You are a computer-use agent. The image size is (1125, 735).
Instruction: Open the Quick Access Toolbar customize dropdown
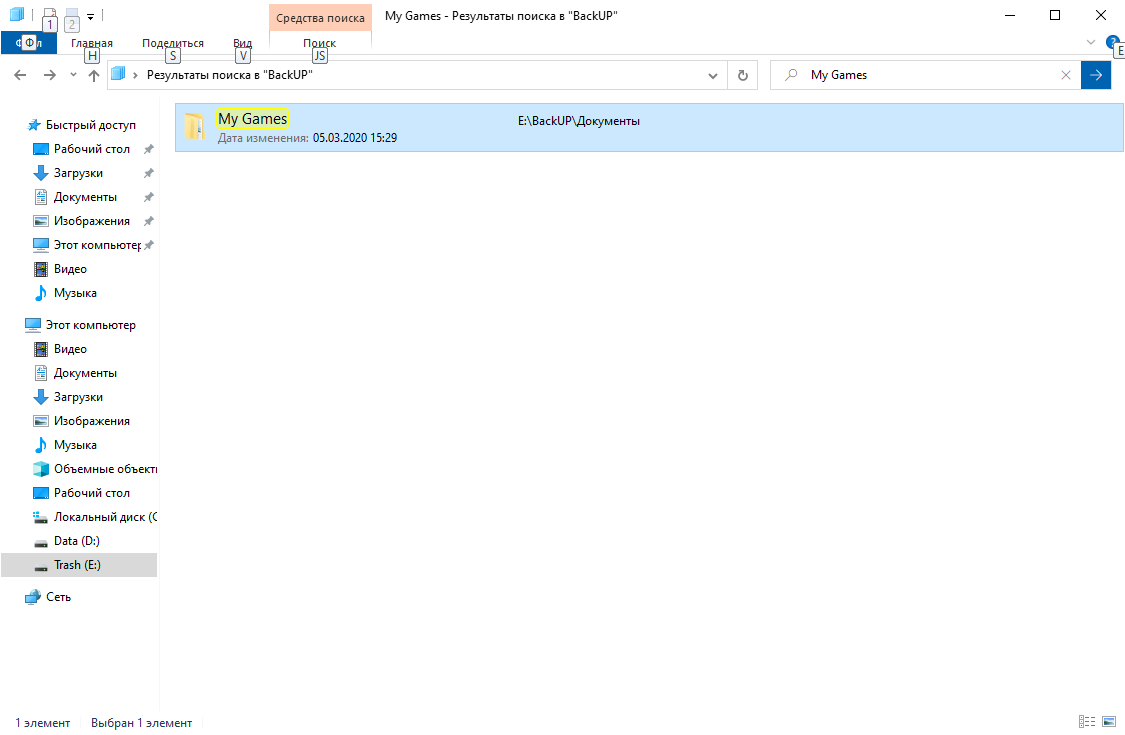pyautogui.click(x=90, y=16)
